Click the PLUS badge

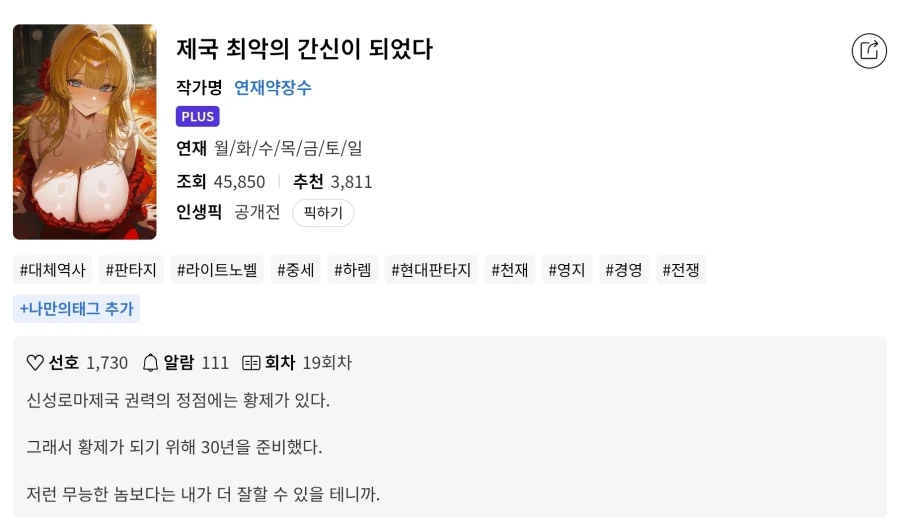197,117
